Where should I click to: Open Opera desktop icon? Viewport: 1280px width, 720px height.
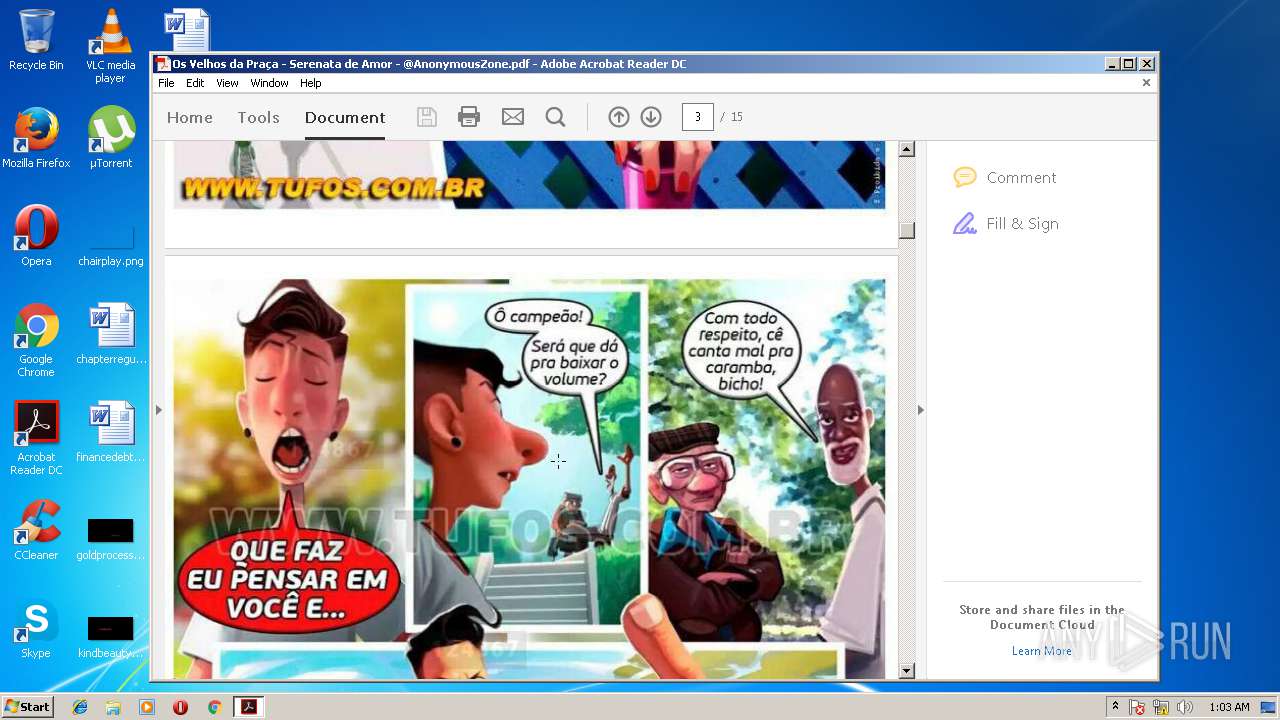[36, 236]
